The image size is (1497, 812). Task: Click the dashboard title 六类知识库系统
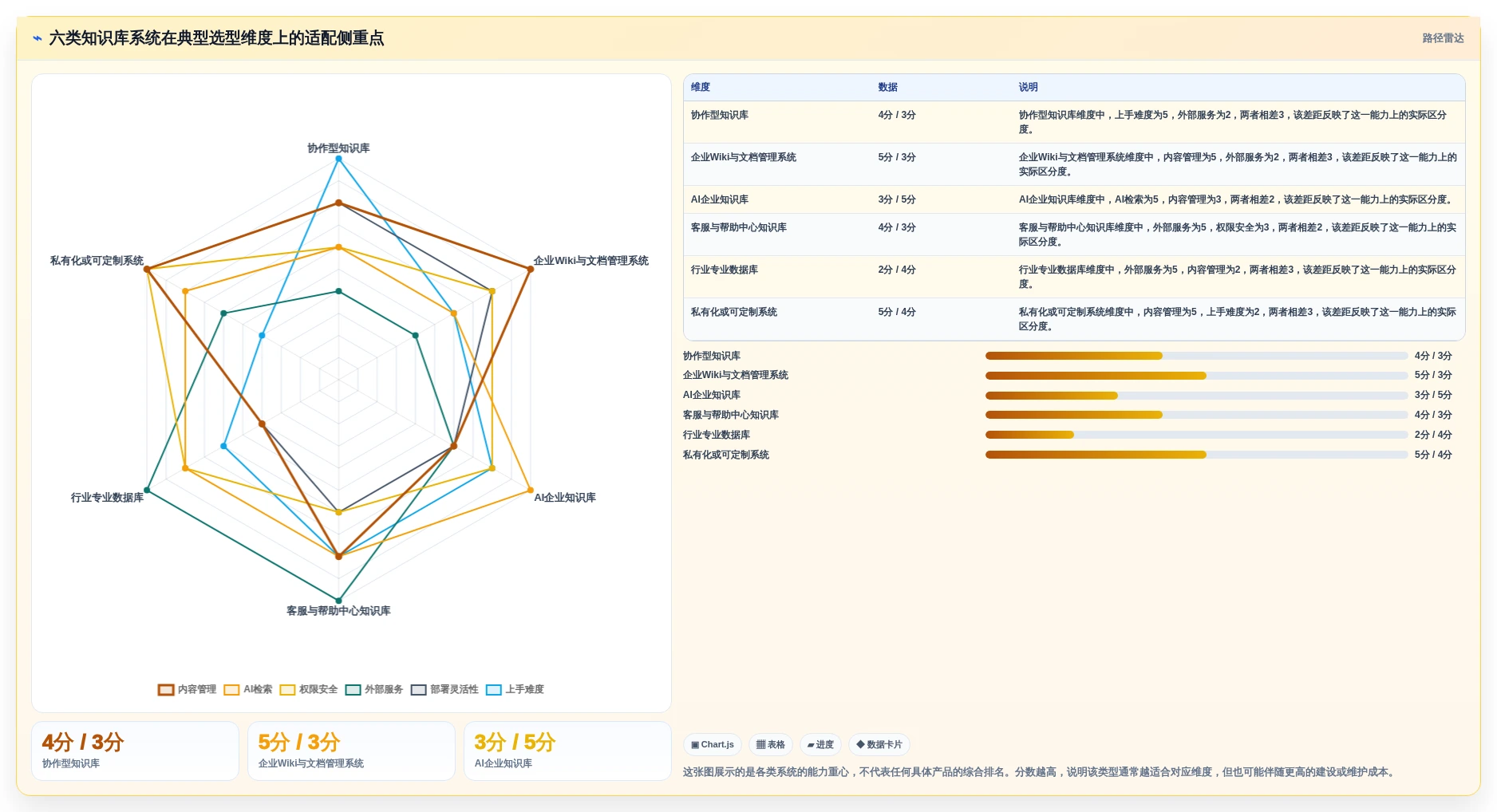pos(216,38)
